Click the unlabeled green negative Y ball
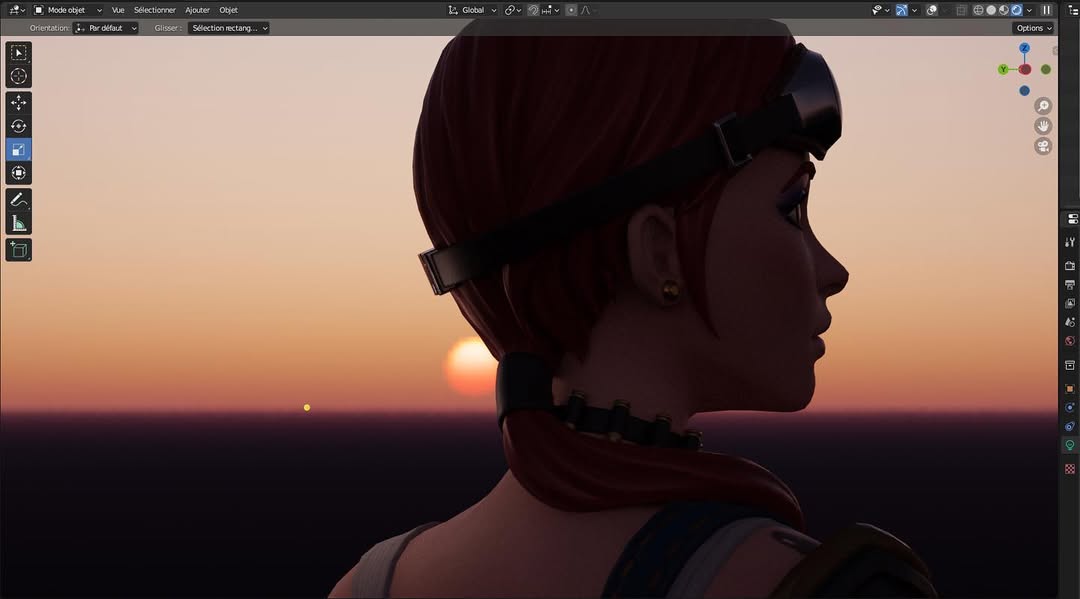This screenshot has width=1080, height=599. [x=1046, y=70]
